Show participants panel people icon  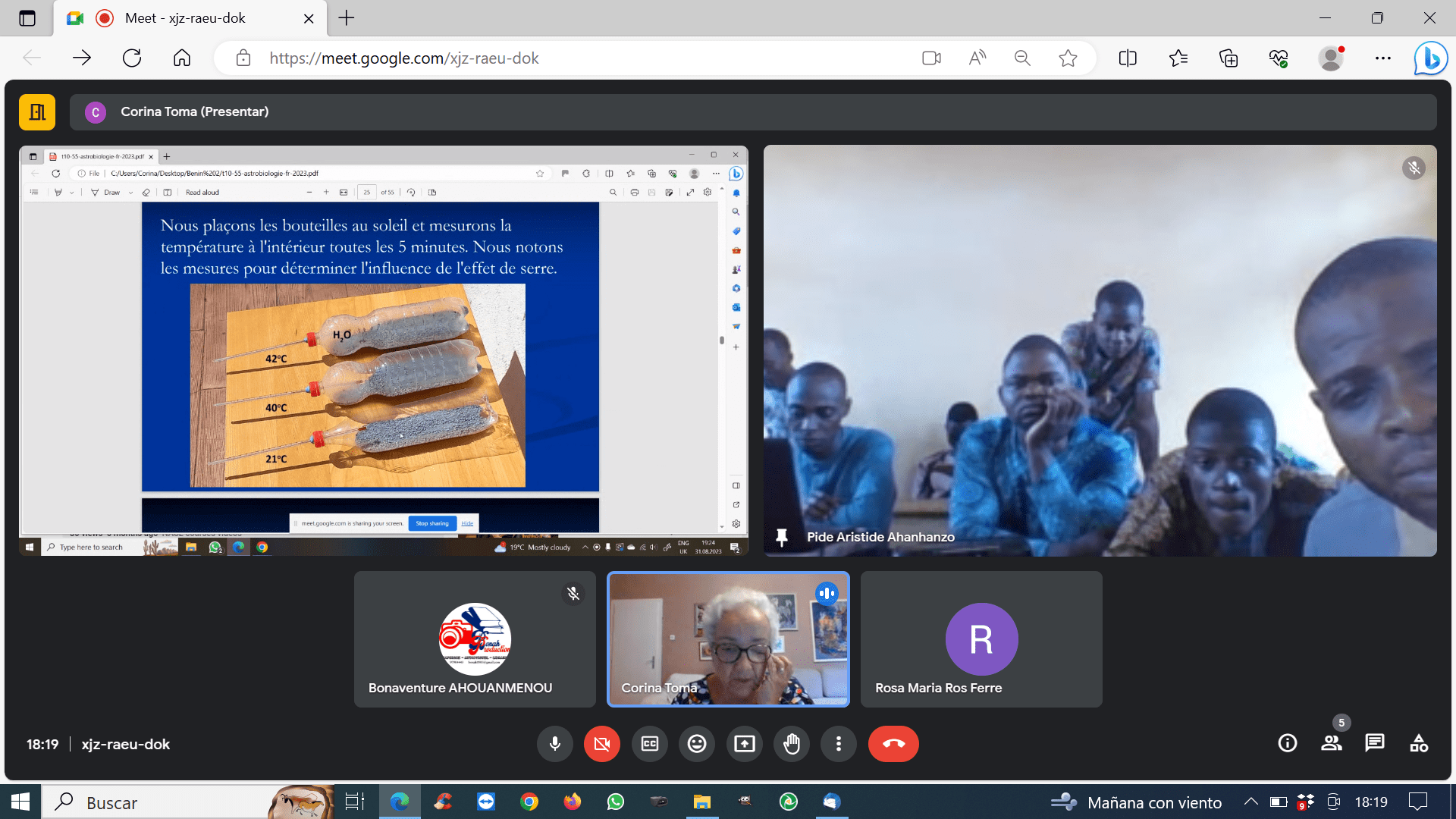[1332, 743]
